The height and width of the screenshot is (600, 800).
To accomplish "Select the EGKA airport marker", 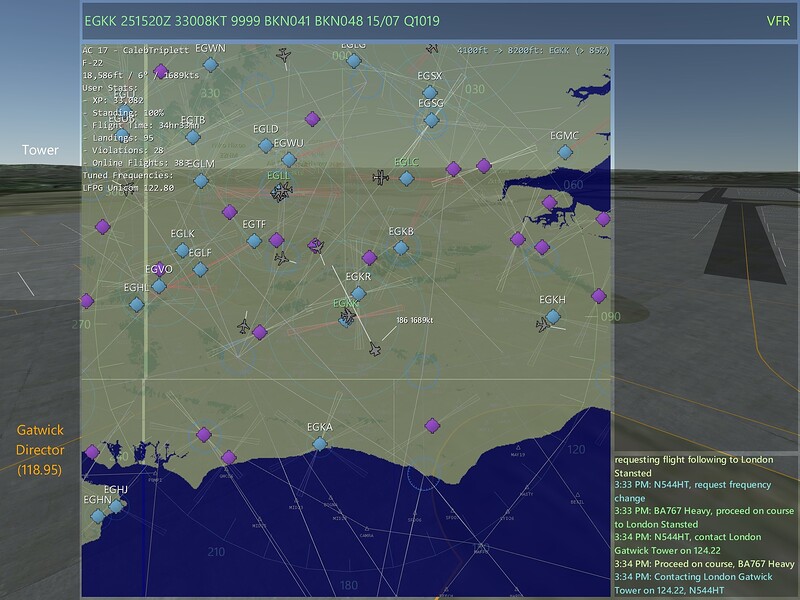I will pos(320,443).
